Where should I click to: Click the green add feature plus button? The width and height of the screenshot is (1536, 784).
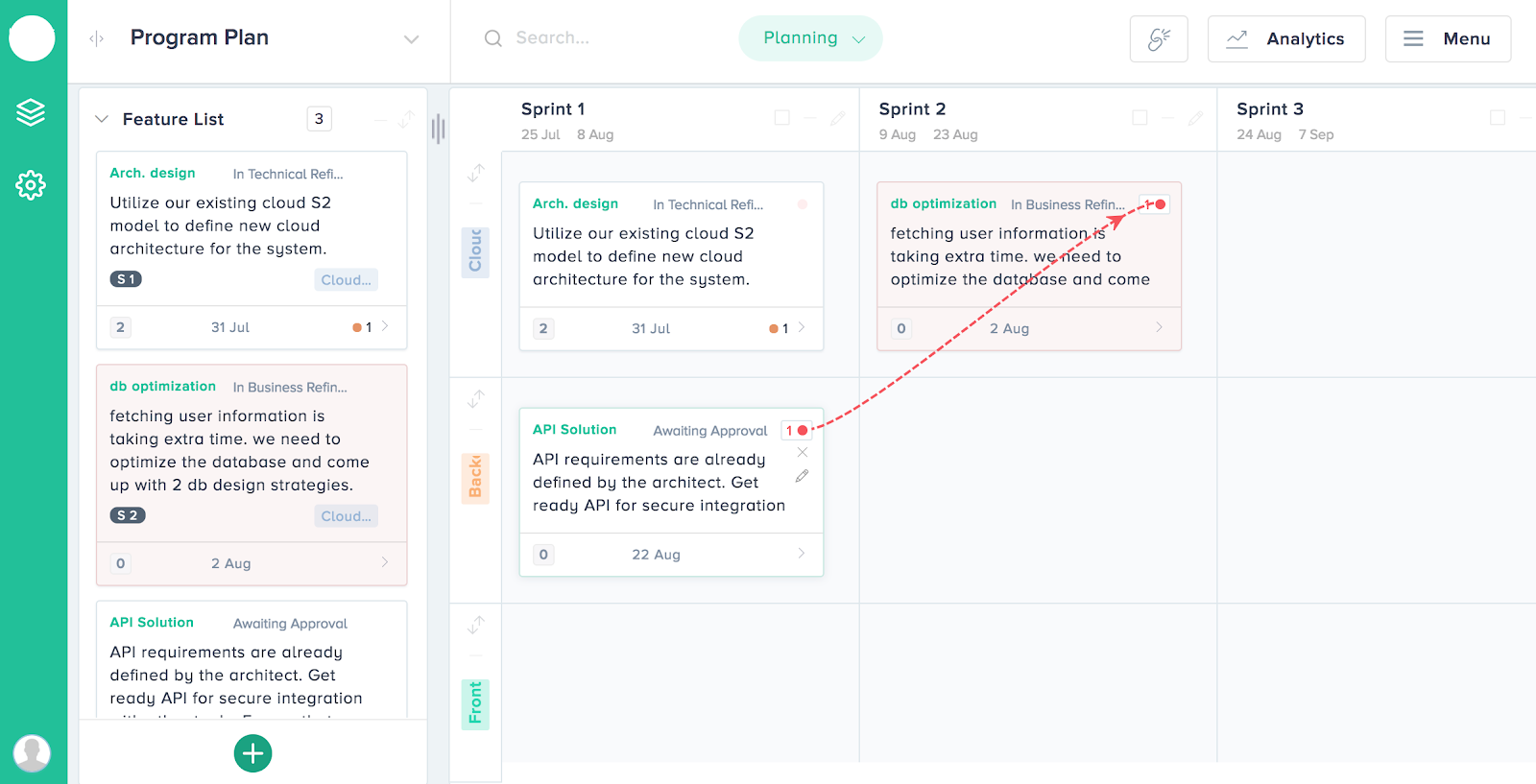pyautogui.click(x=252, y=753)
